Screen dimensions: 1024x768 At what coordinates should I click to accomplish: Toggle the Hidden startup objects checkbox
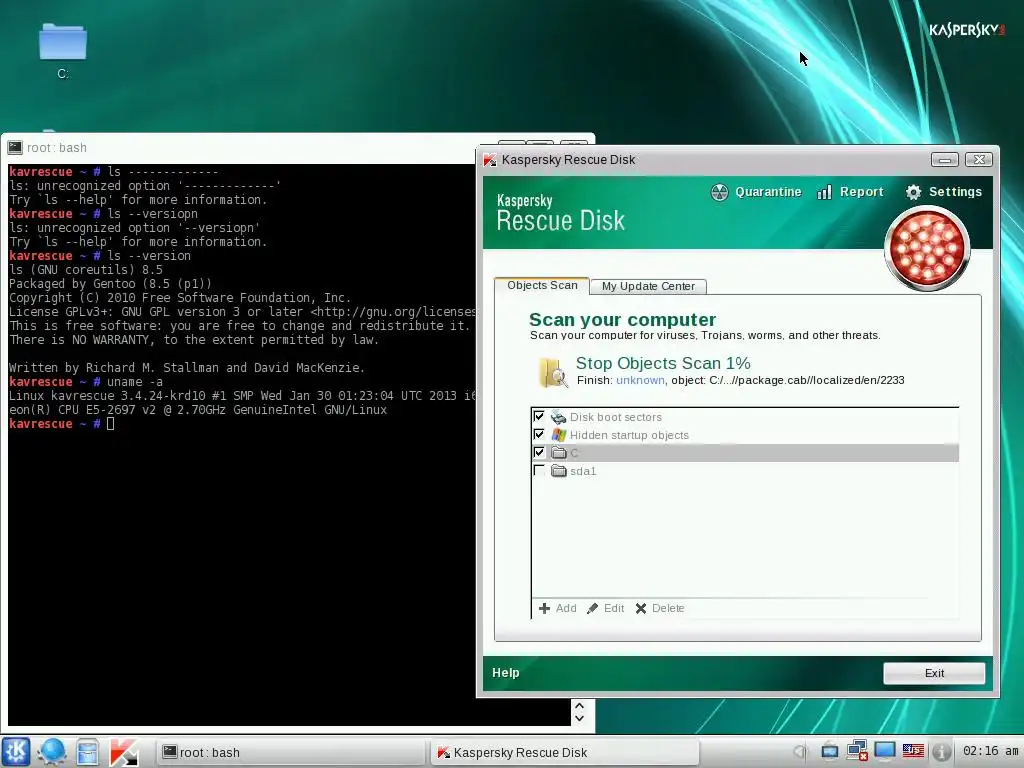[539, 434]
